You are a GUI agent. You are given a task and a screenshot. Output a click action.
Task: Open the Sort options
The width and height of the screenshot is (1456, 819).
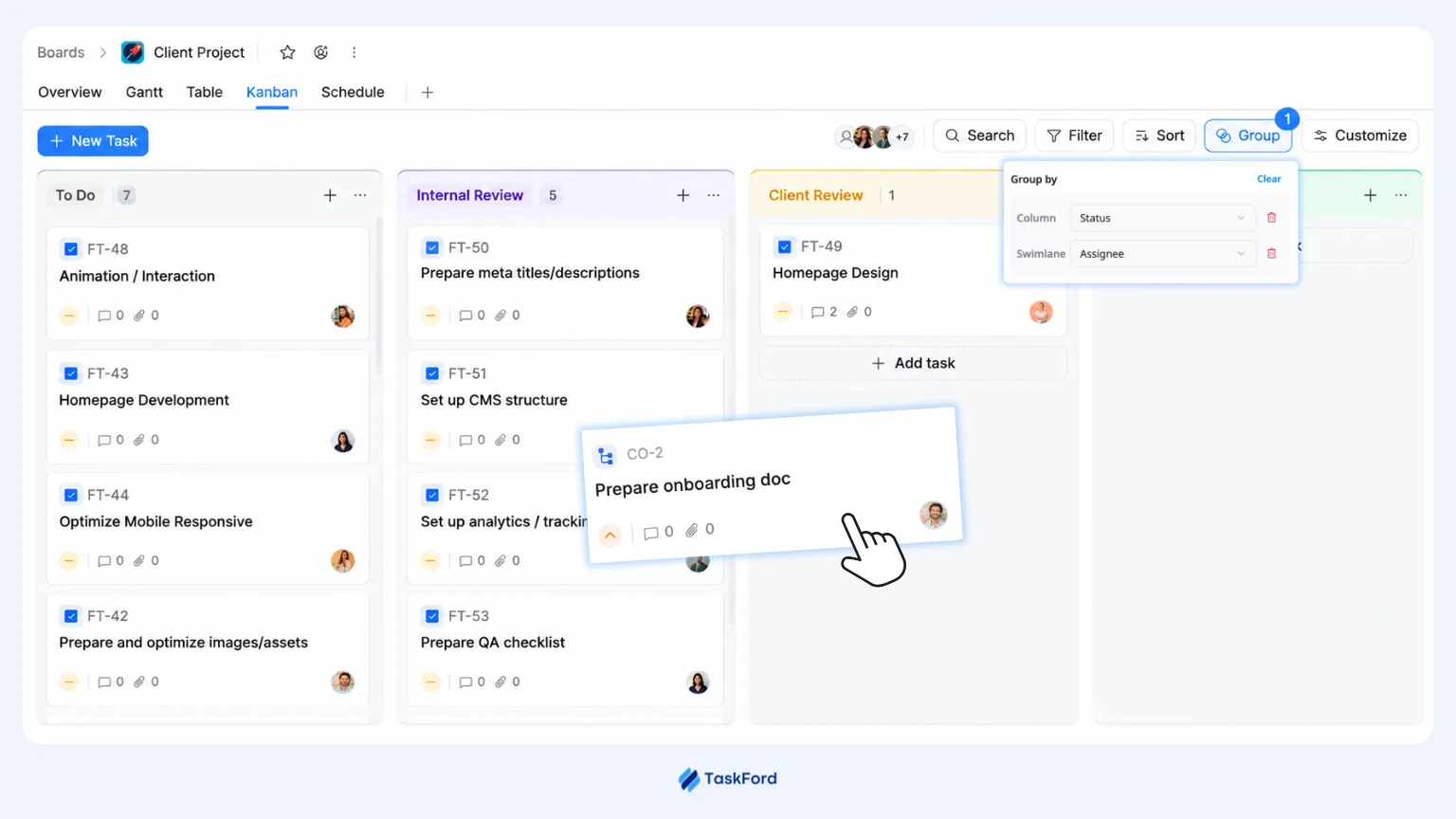1160,136
